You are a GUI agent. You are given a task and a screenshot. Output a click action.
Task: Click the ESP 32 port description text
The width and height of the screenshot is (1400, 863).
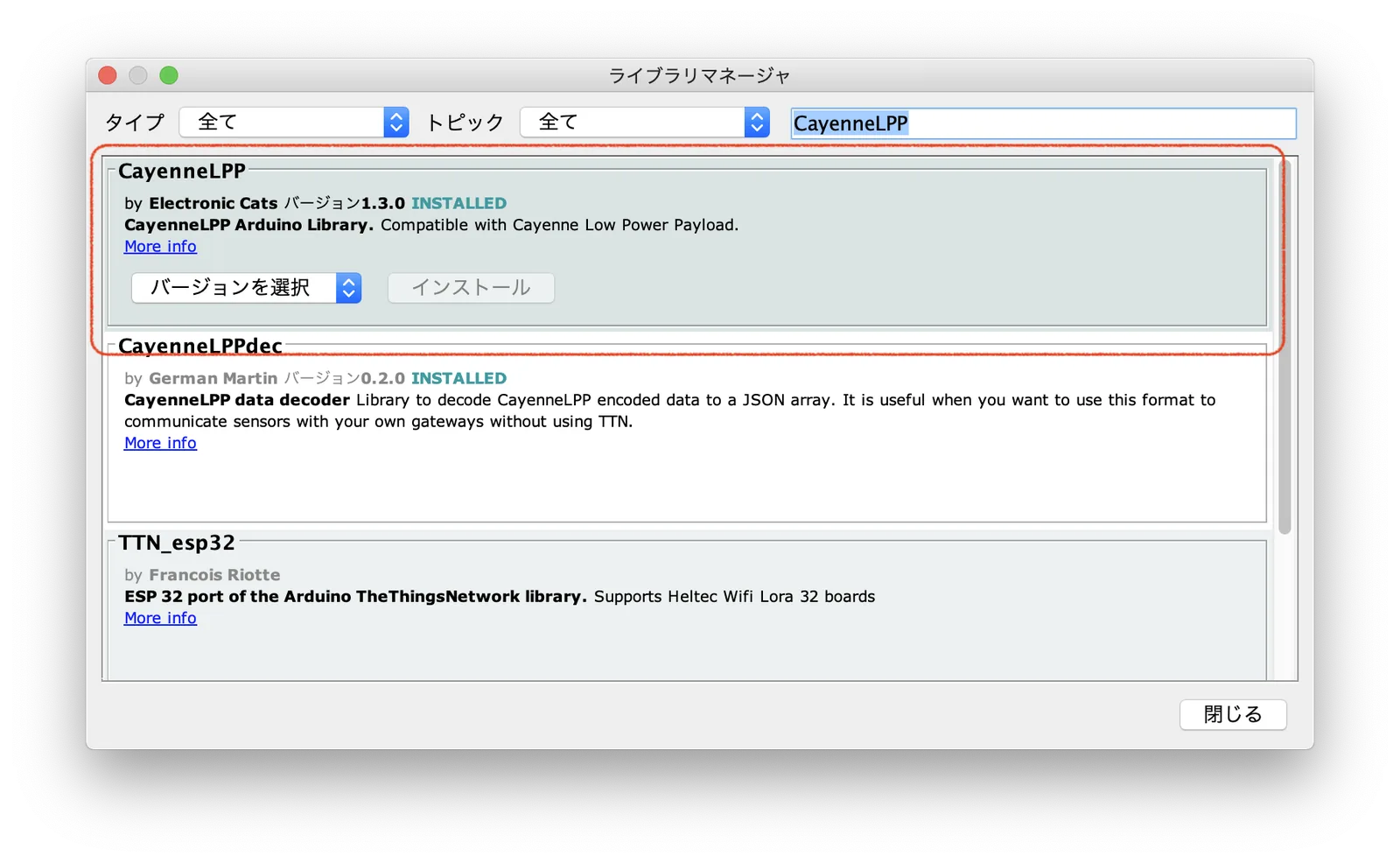click(500, 597)
